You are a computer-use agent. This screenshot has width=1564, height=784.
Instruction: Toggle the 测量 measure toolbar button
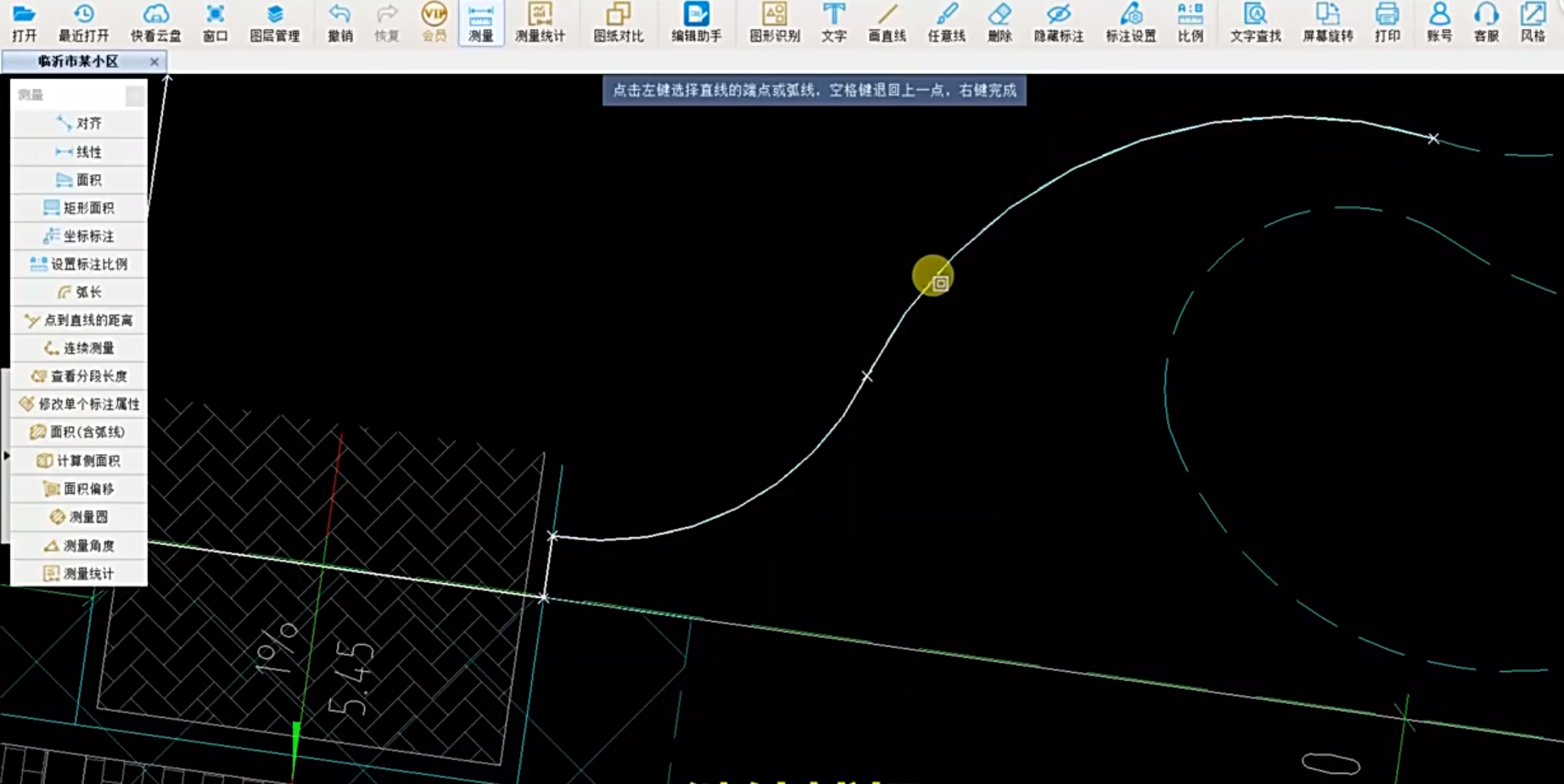pos(481,23)
